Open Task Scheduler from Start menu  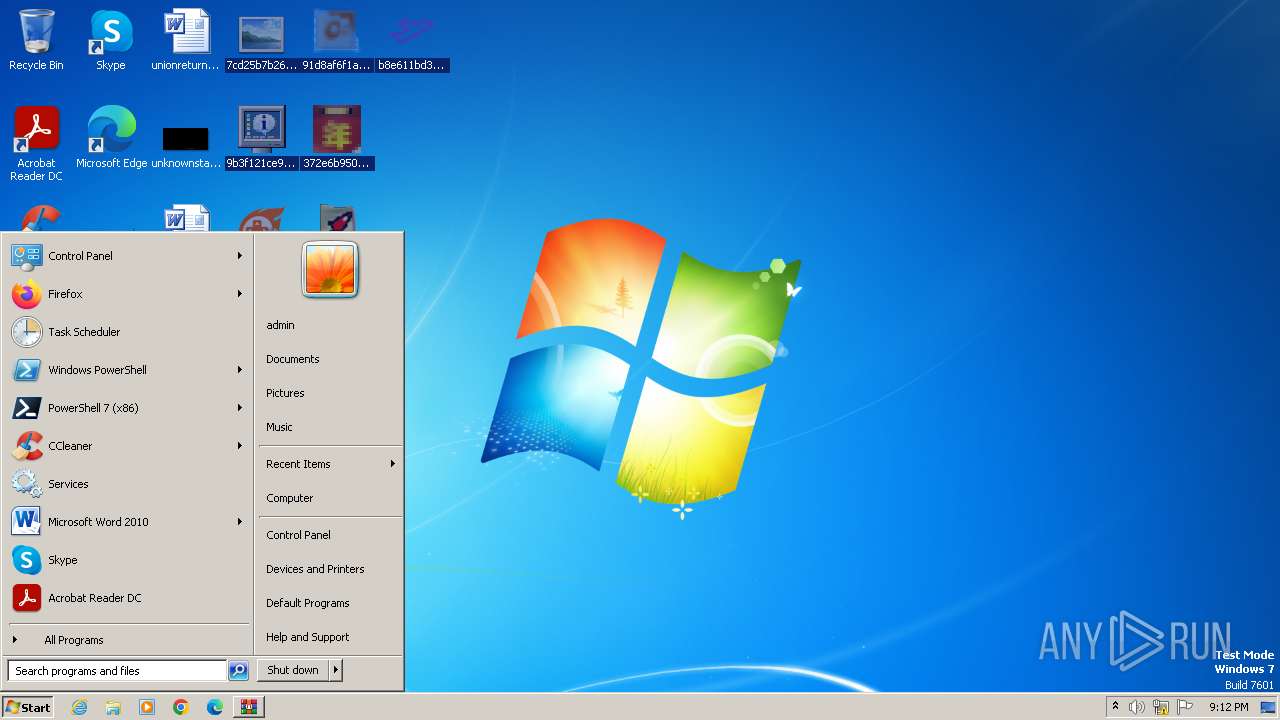point(128,332)
